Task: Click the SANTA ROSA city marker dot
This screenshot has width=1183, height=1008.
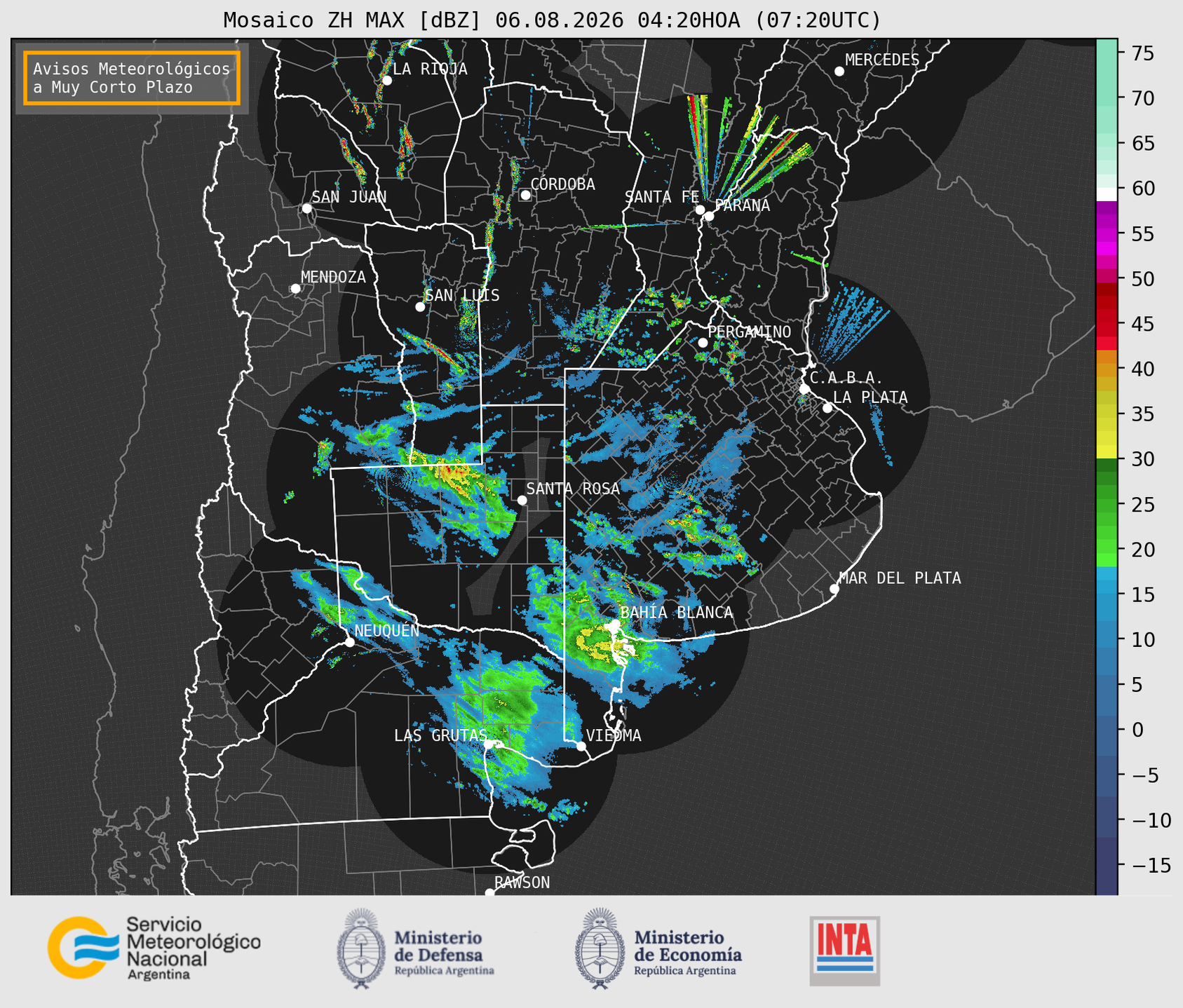Action: 522,500
